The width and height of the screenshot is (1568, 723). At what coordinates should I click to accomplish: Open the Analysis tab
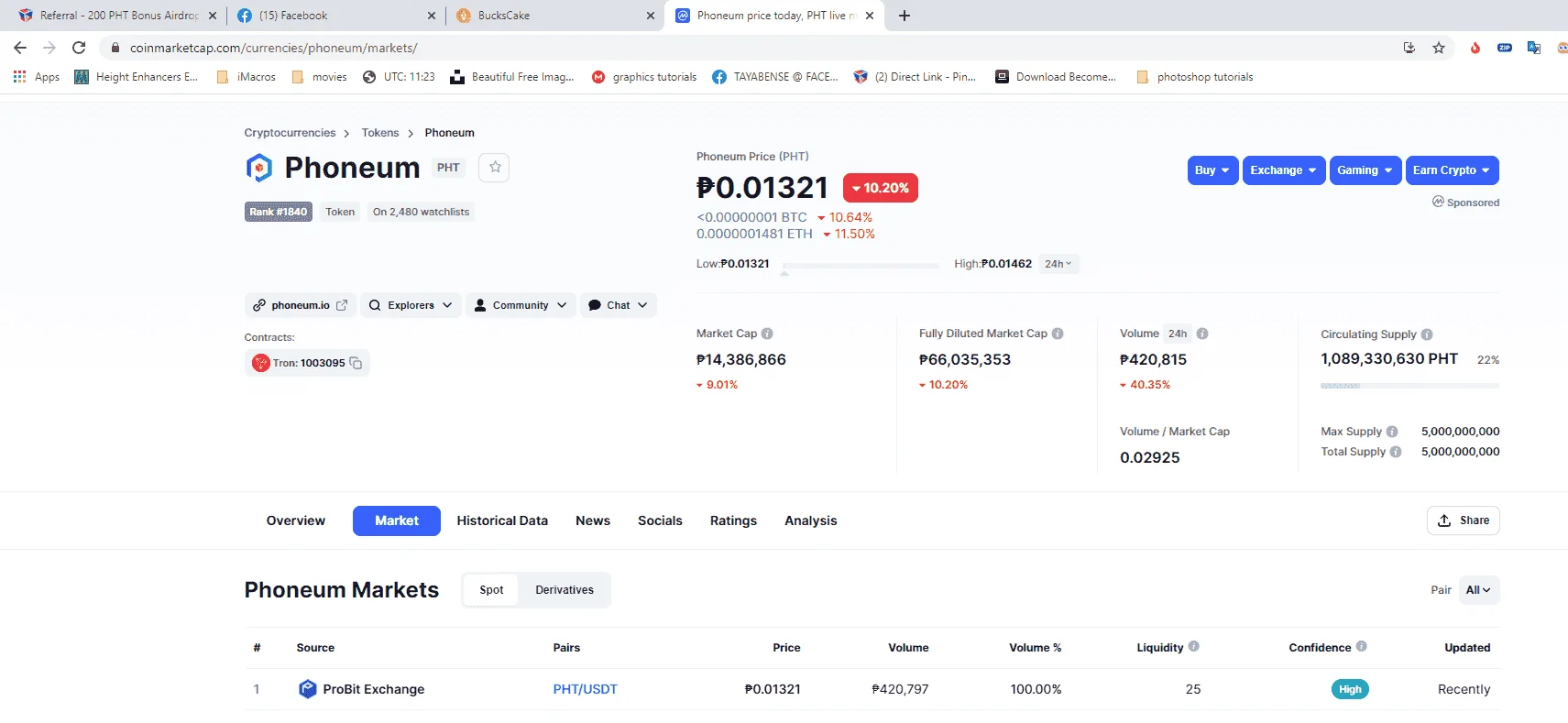tap(811, 520)
